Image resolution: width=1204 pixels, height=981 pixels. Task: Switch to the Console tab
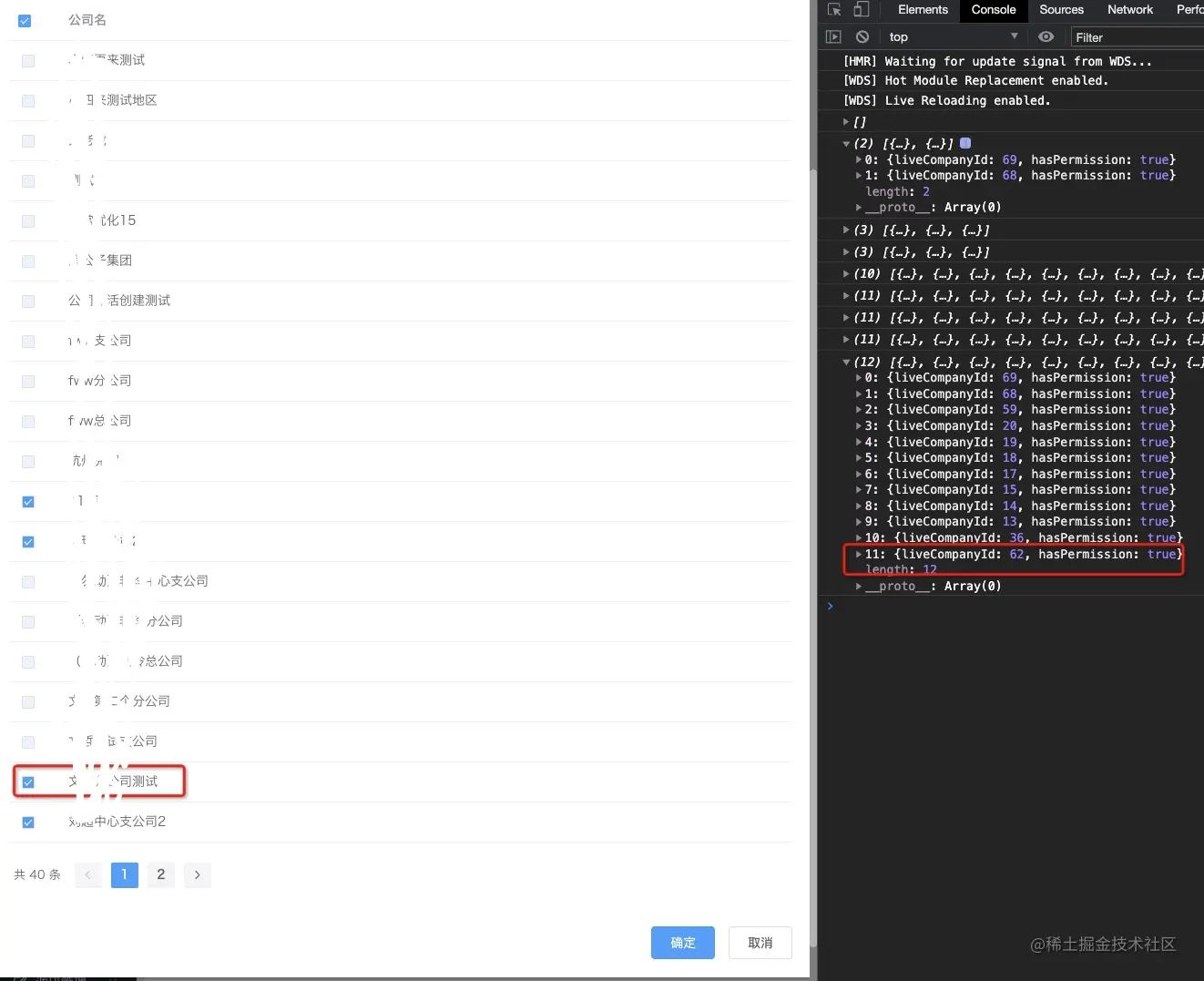pos(994,10)
